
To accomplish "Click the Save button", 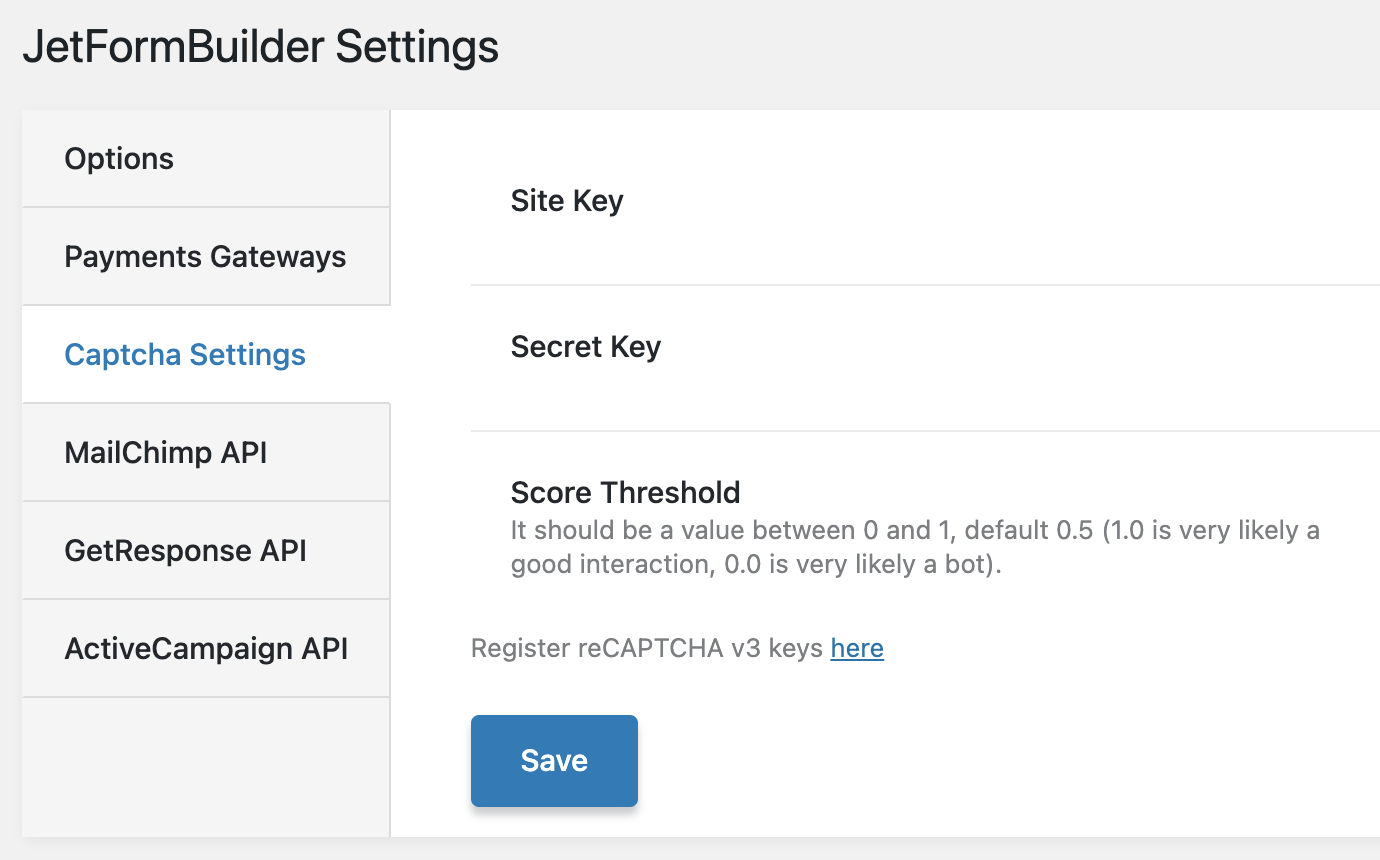I will pyautogui.click(x=554, y=760).
